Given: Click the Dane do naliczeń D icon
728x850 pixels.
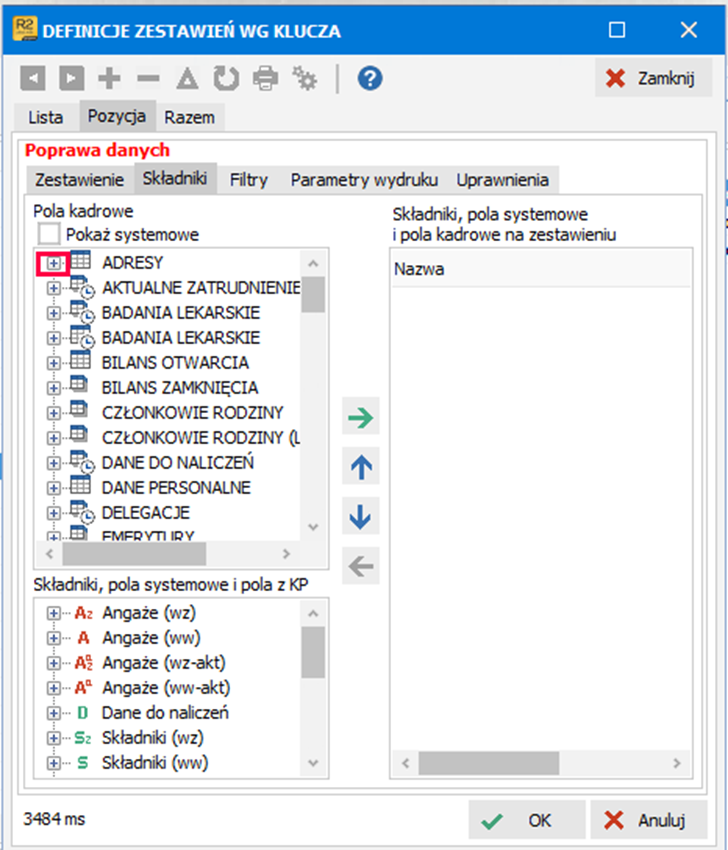Looking at the screenshot, I should (x=82, y=713).
